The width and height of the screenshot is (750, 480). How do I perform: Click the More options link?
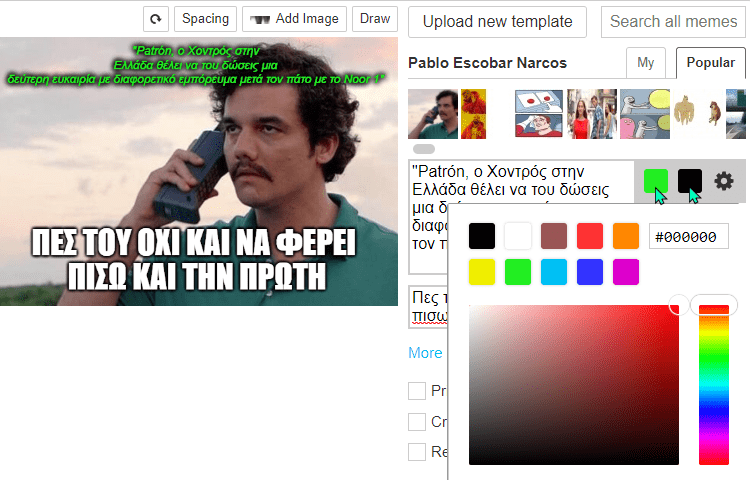[425, 353]
